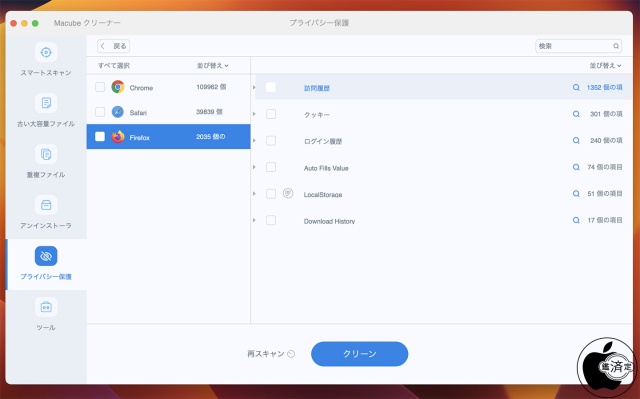Viewport: 640px width, 399px height.
Task: Select the 重複ファイル sidebar label
Action: coord(46,175)
